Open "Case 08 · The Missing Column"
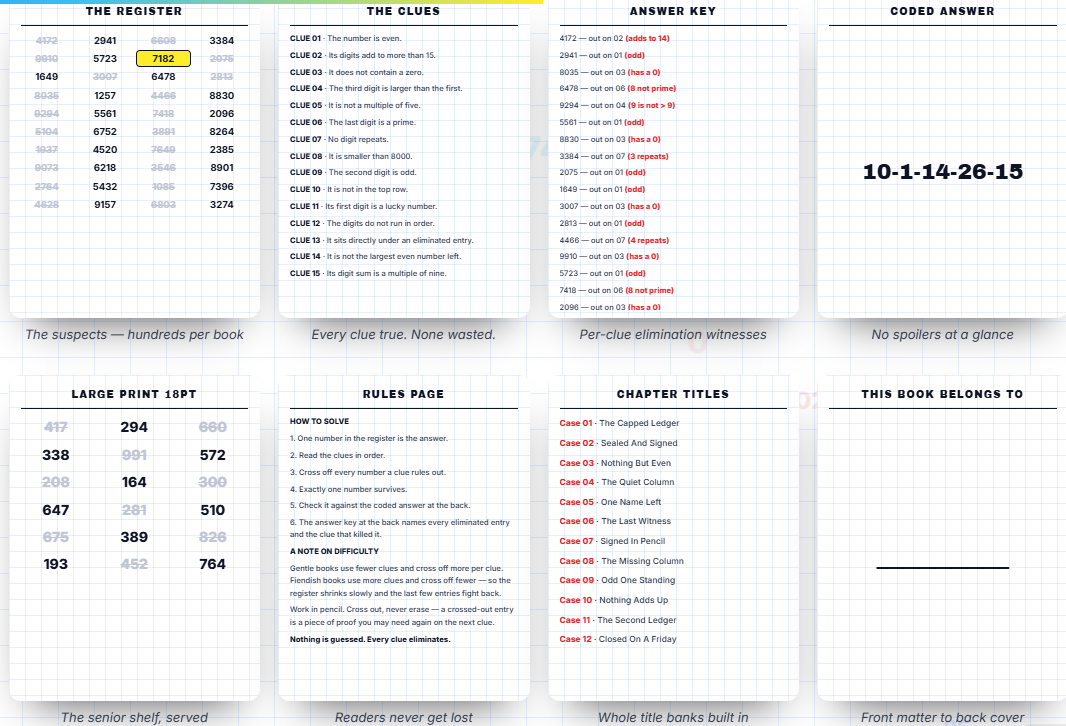Image resolution: width=1066 pixels, height=726 pixels. [x=621, y=561]
